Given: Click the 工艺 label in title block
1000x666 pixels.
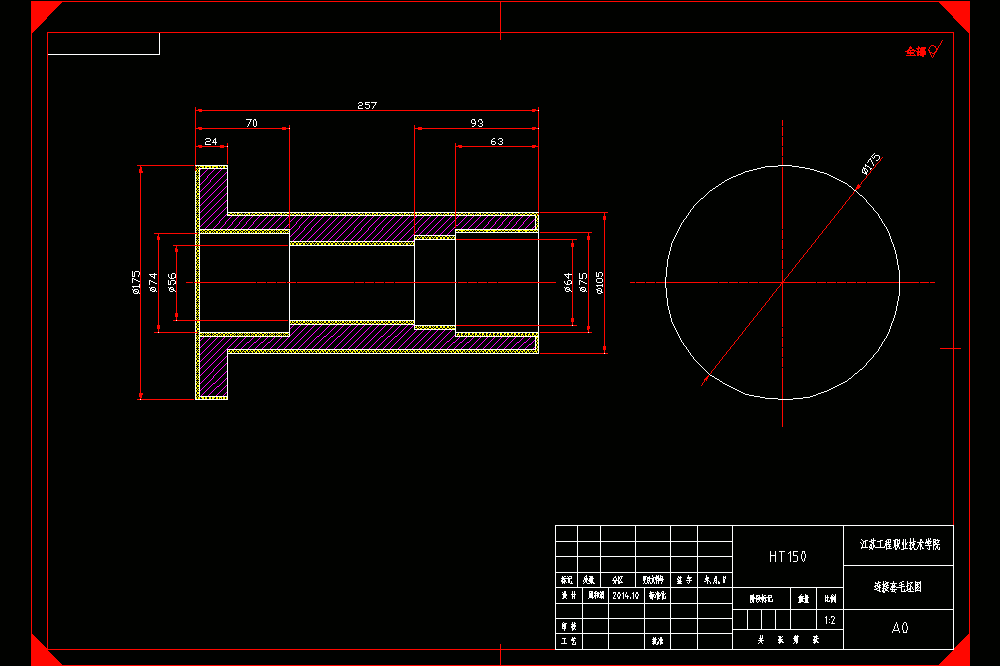Looking at the screenshot, I should click(x=568, y=641).
